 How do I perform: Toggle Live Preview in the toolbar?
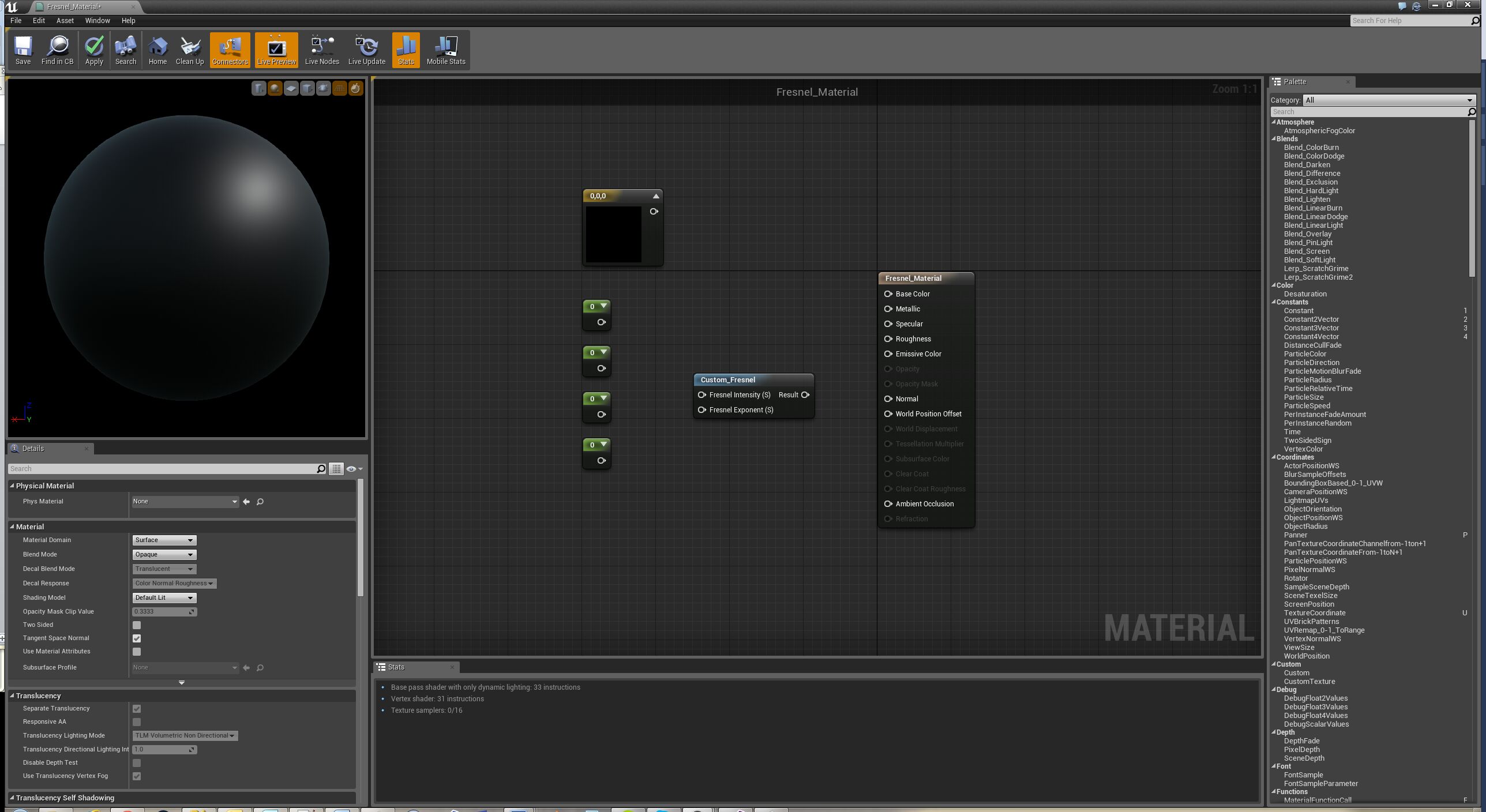pos(276,50)
